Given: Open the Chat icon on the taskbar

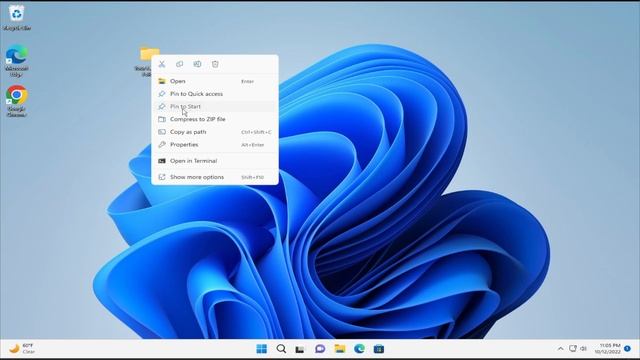Looking at the screenshot, I should tap(320, 349).
